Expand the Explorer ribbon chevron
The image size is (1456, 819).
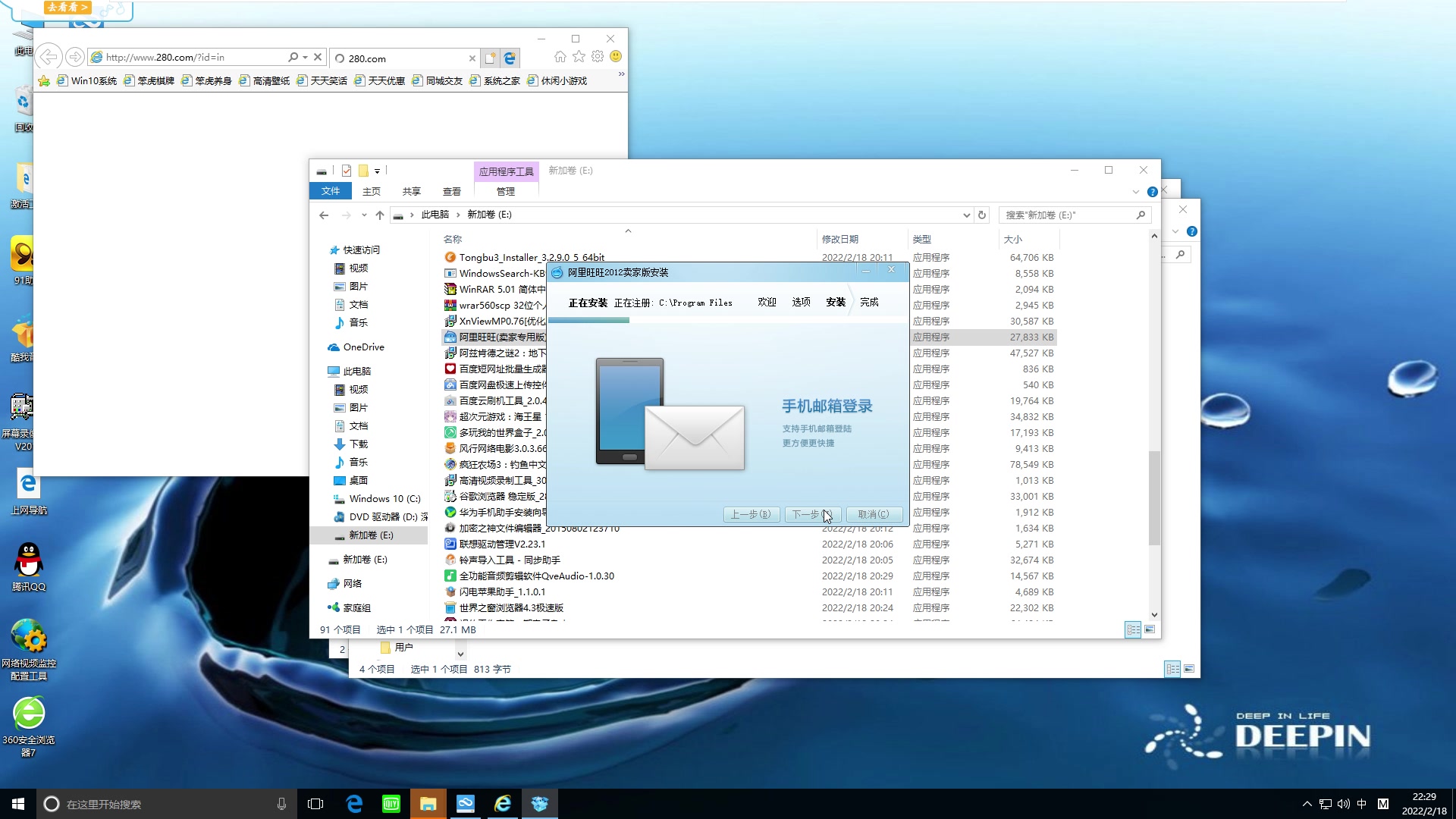pyautogui.click(x=1135, y=192)
